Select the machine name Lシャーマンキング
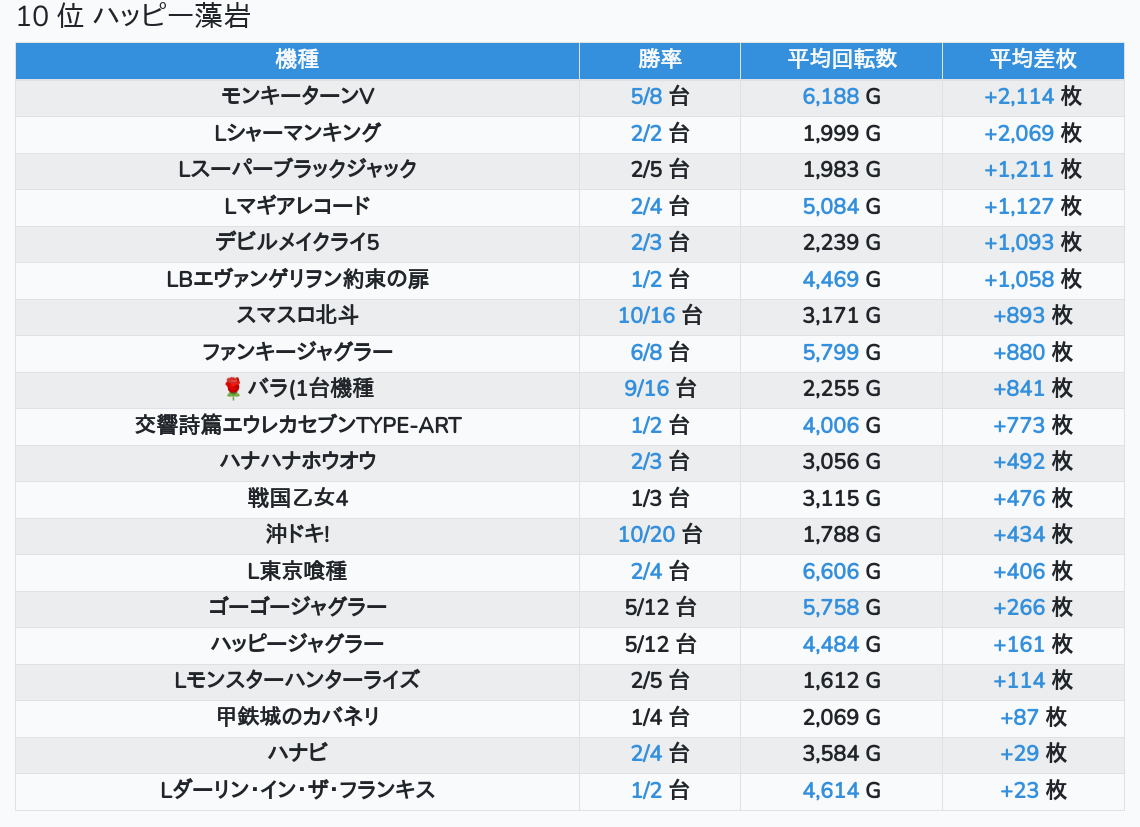Screen dimensions: 1140x827 coord(297,133)
